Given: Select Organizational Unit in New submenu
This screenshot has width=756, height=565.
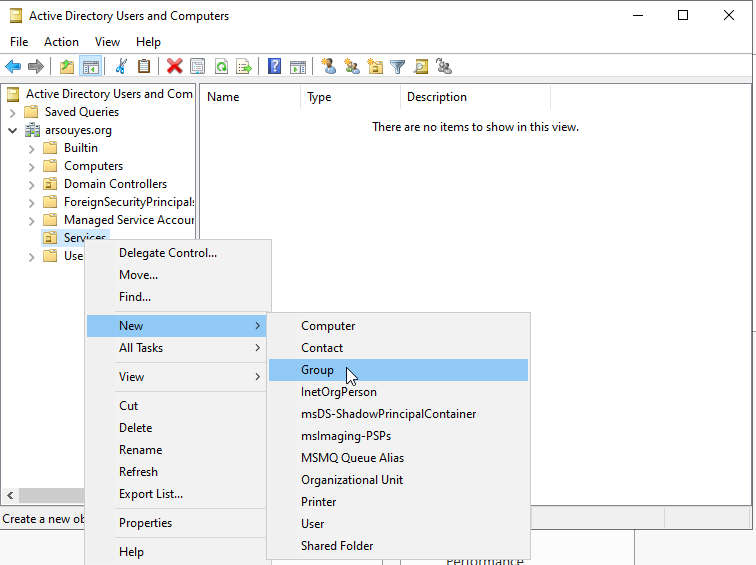Looking at the screenshot, I should pyautogui.click(x=398, y=480).
